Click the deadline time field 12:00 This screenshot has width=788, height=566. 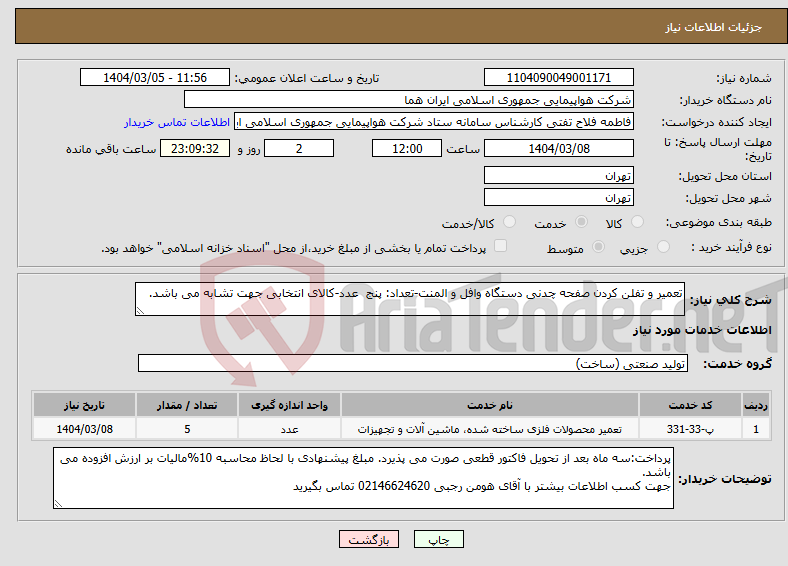(x=407, y=148)
